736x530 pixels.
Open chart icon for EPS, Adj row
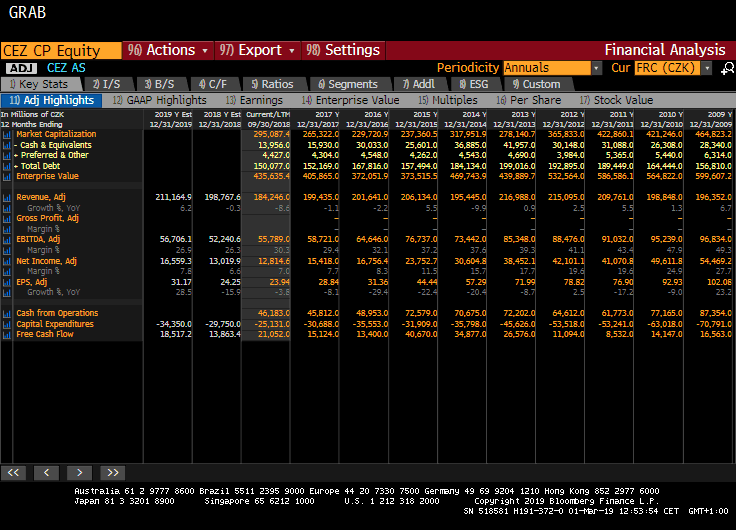pos(7,283)
